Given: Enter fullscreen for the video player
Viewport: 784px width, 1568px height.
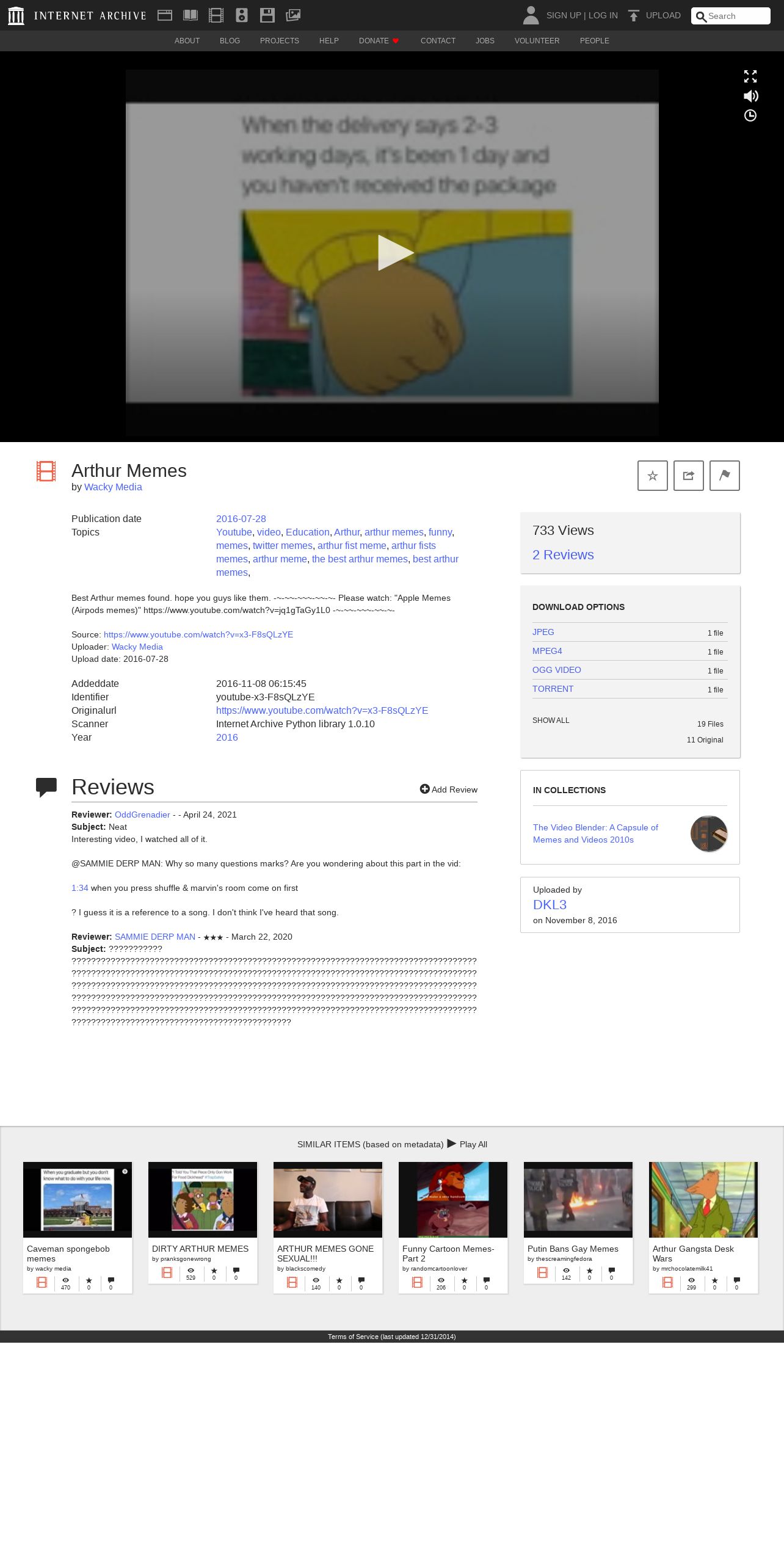Looking at the screenshot, I should (750, 76).
